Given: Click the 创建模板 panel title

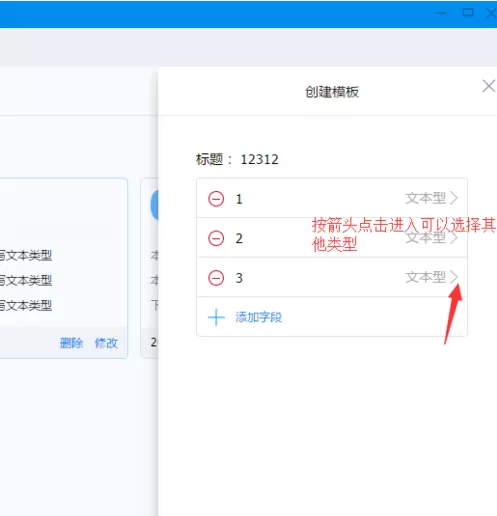Looking at the screenshot, I should (x=332, y=92).
